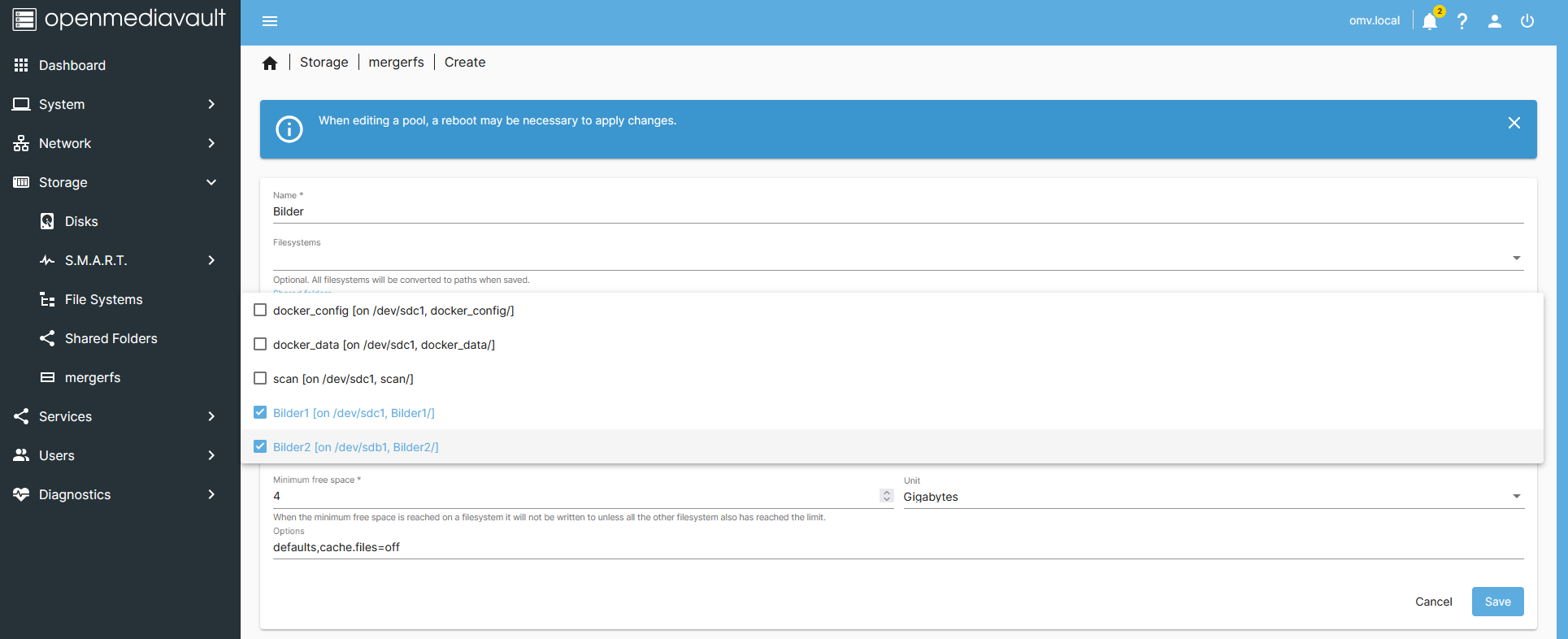
Task: Click Storage breadcrumb link
Action: pyautogui.click(x=324, y=62)
